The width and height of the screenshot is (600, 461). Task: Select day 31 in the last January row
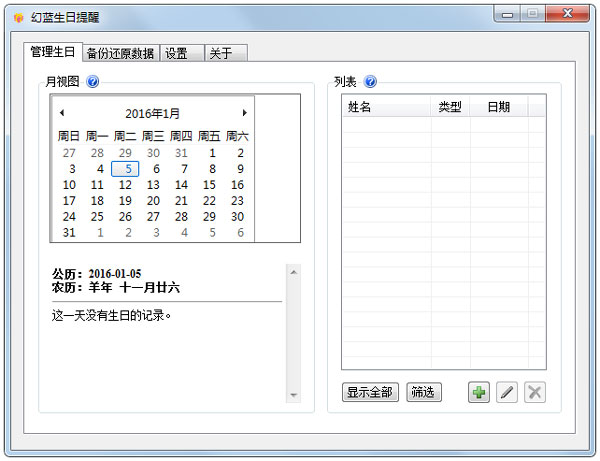click(x=69, y=232)
